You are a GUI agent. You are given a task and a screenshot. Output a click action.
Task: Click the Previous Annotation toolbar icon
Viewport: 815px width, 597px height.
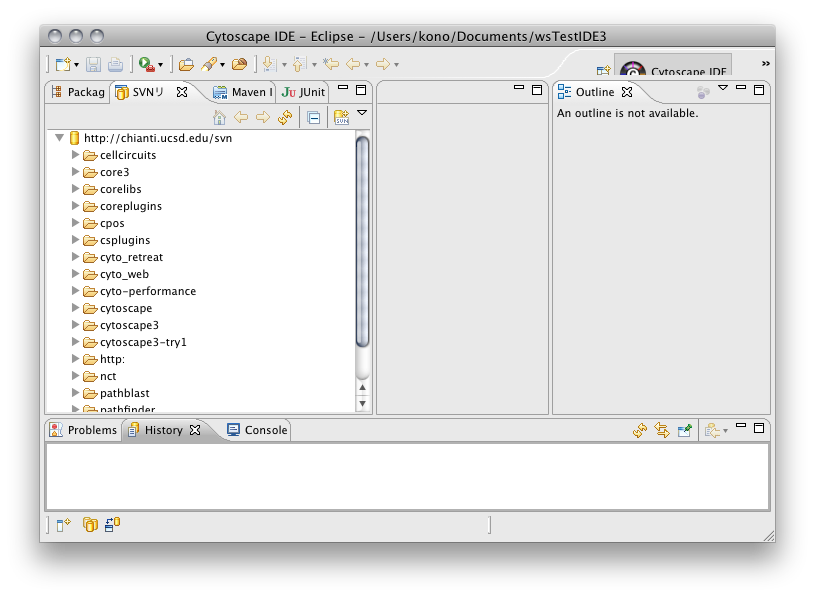(300, 64)
